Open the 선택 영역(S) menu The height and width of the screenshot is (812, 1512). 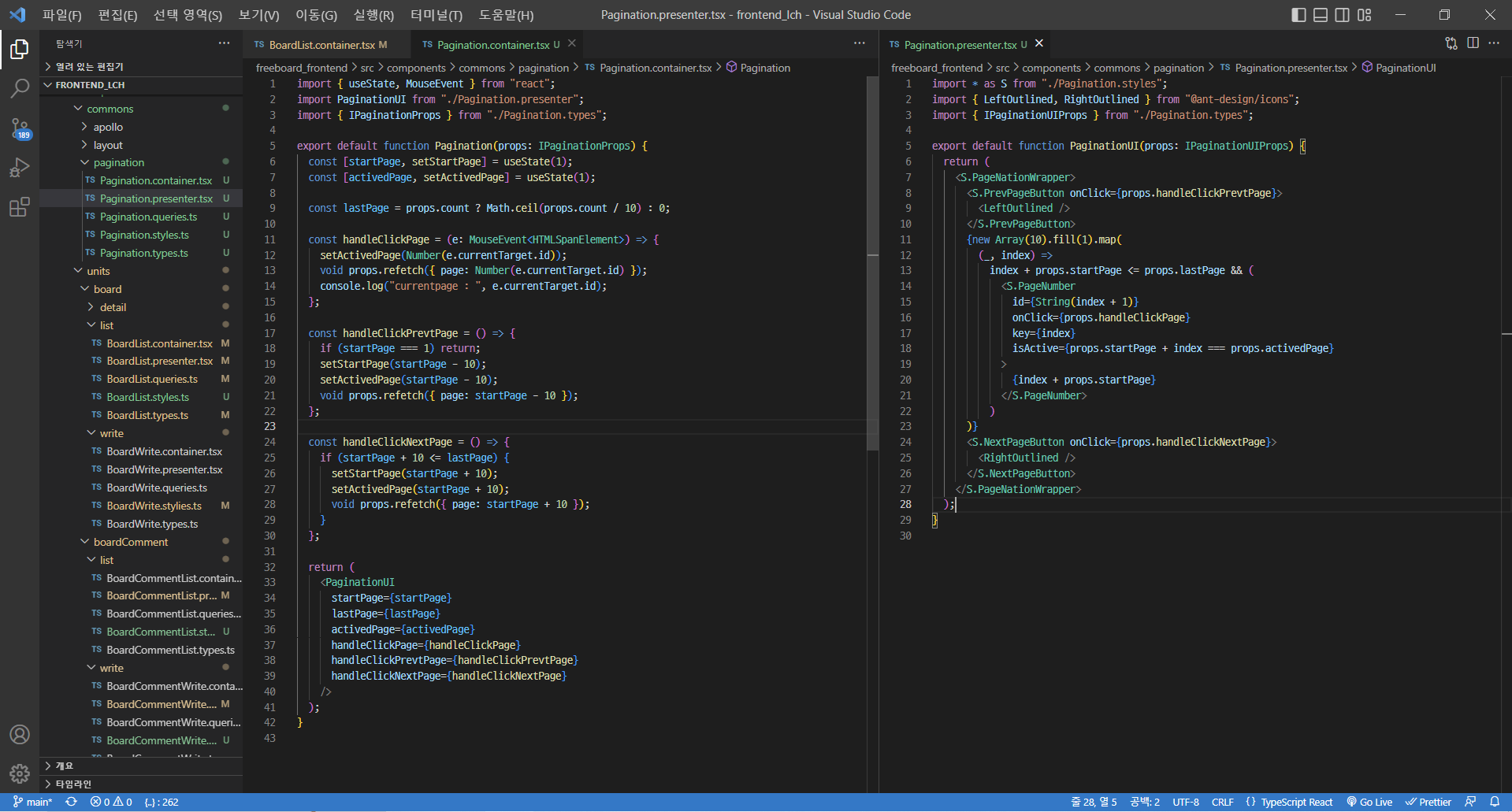tap(188, 15)
